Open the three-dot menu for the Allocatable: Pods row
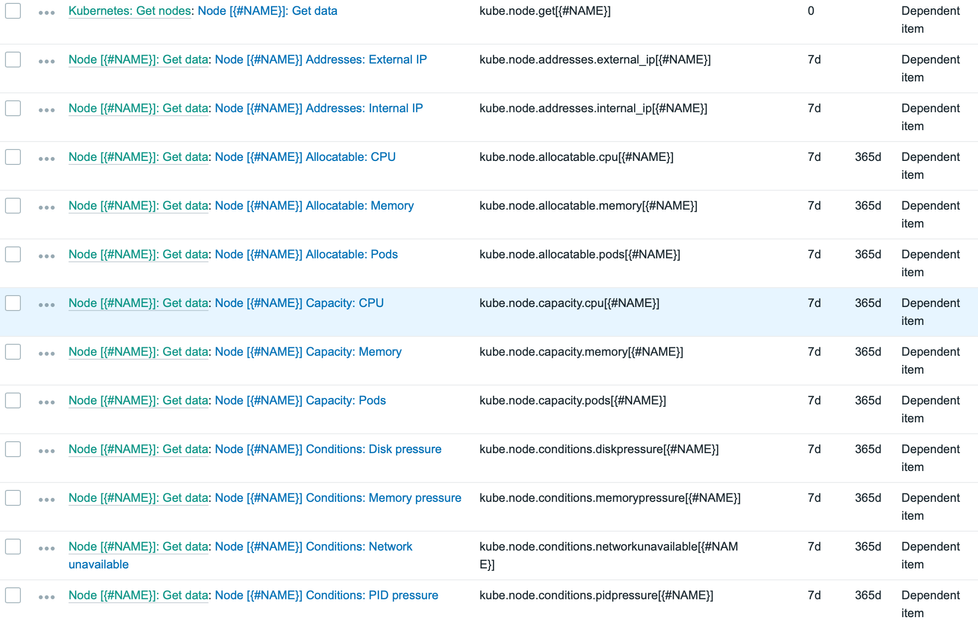978x626 pixels. point(47,256)
